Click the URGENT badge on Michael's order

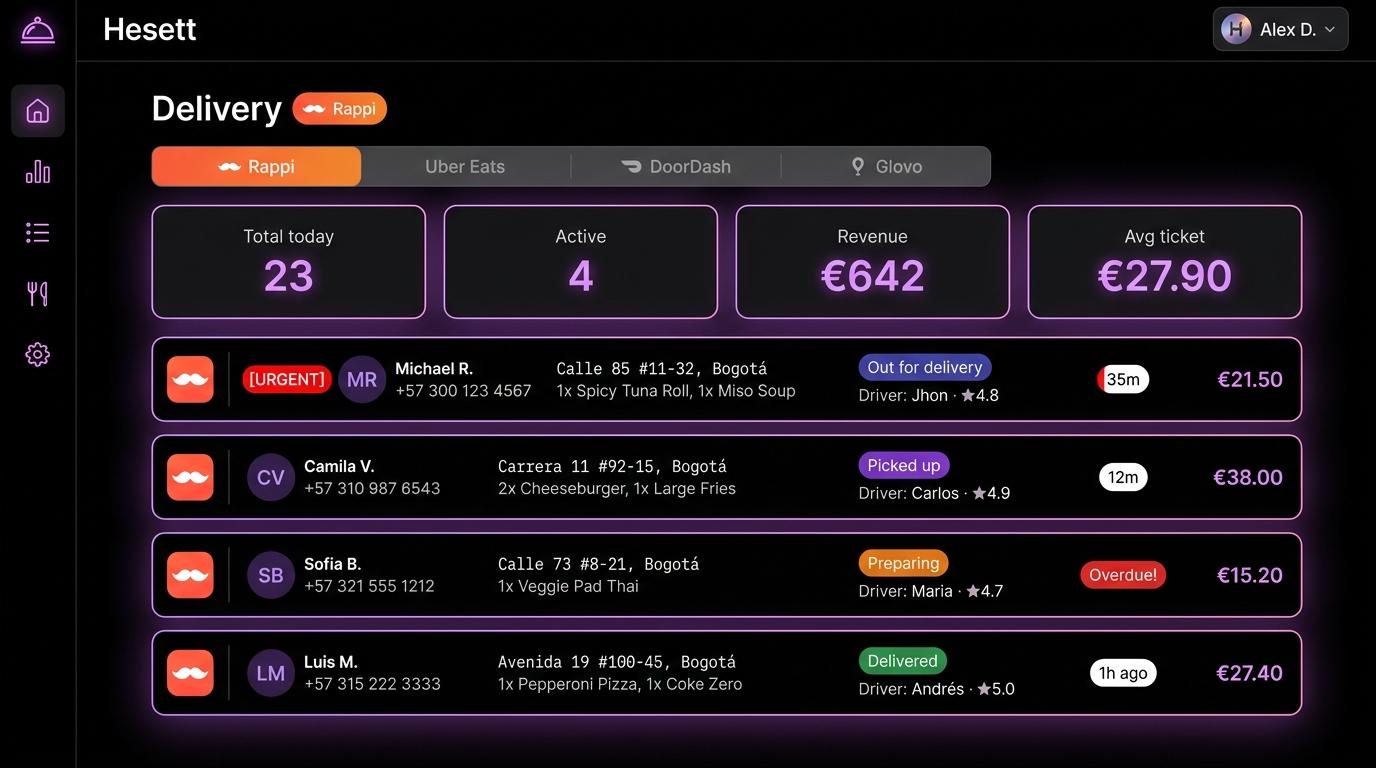[287, 380]
